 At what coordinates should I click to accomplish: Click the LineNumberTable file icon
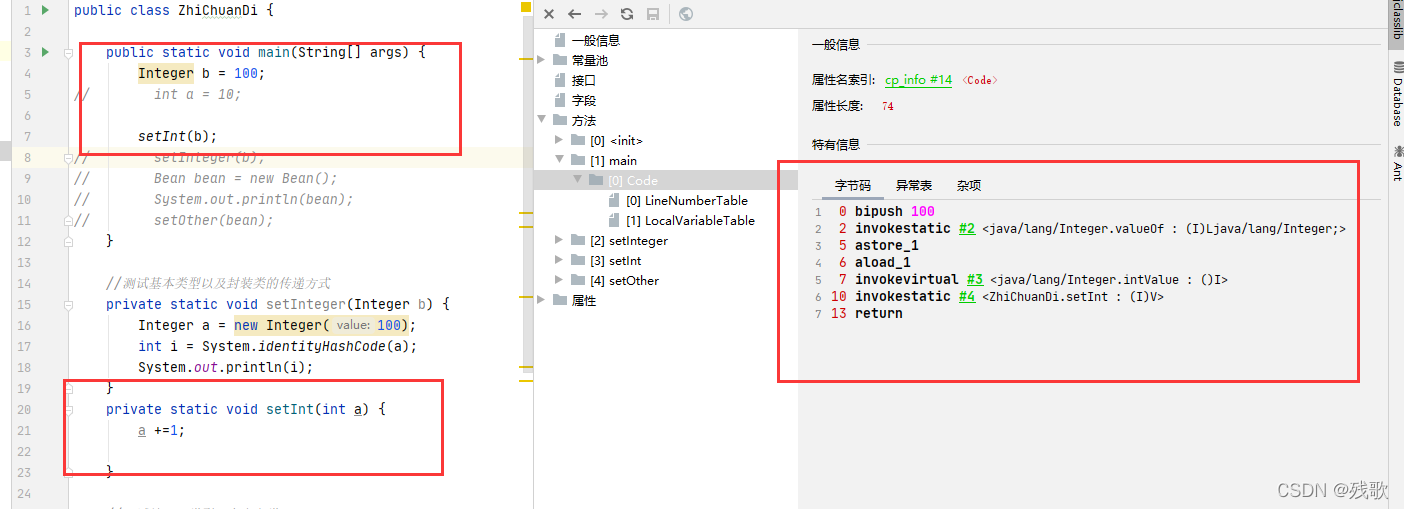(615, 200)
